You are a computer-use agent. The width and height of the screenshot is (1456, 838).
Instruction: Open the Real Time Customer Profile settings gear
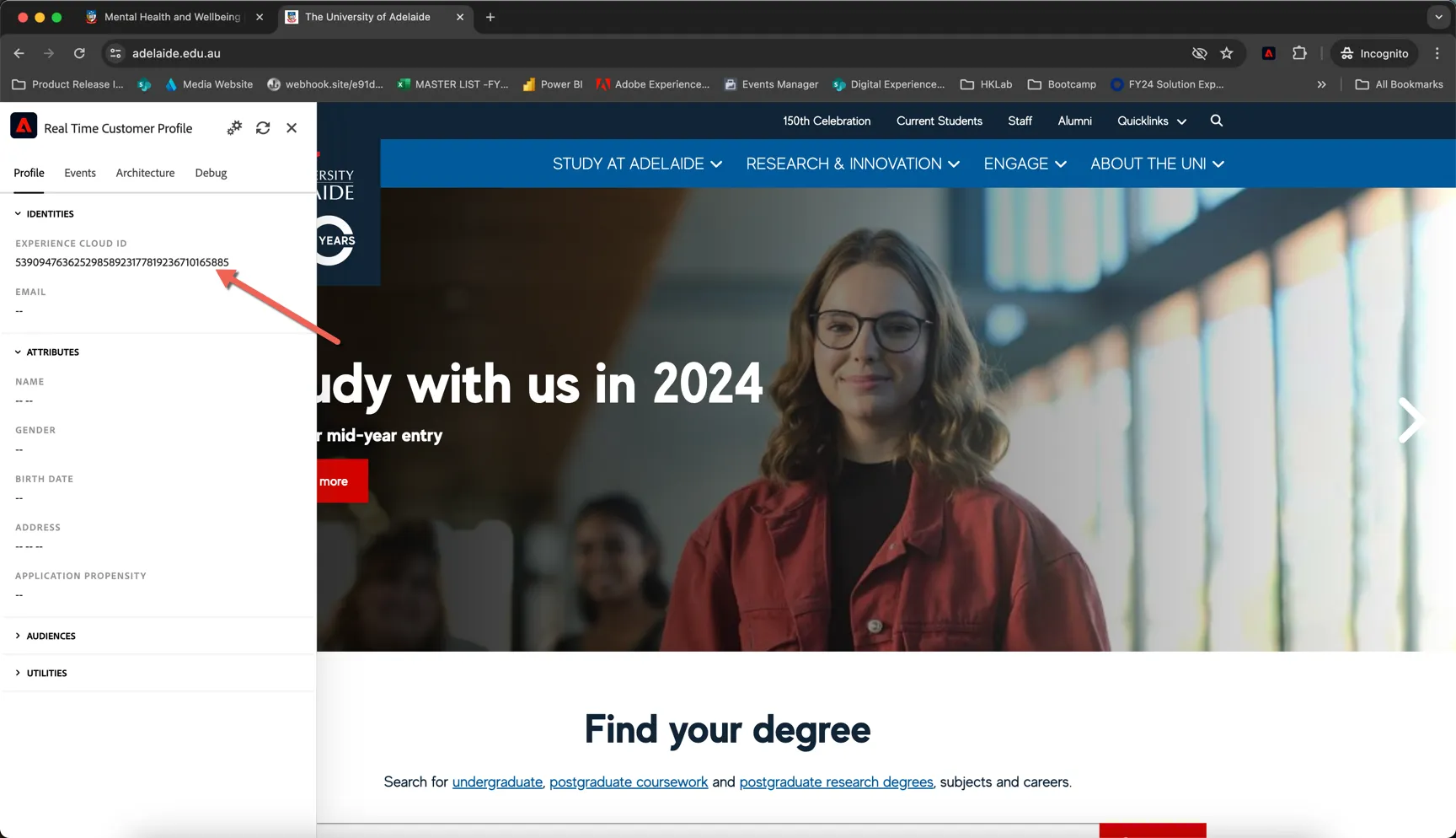(234, 128)
